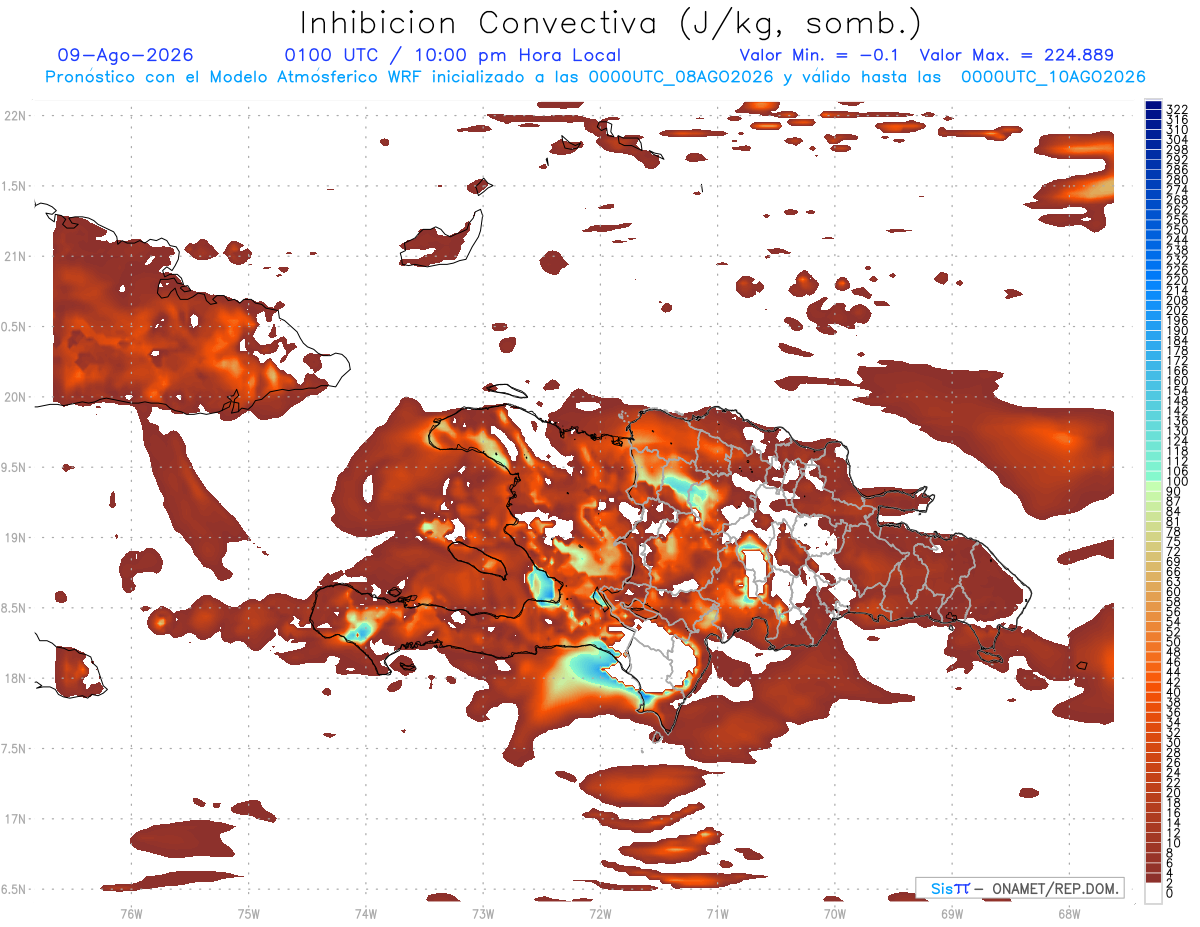
Task: Click the 'ONAMET/REP.DOM.' credit label
Action: (1055, 888)
